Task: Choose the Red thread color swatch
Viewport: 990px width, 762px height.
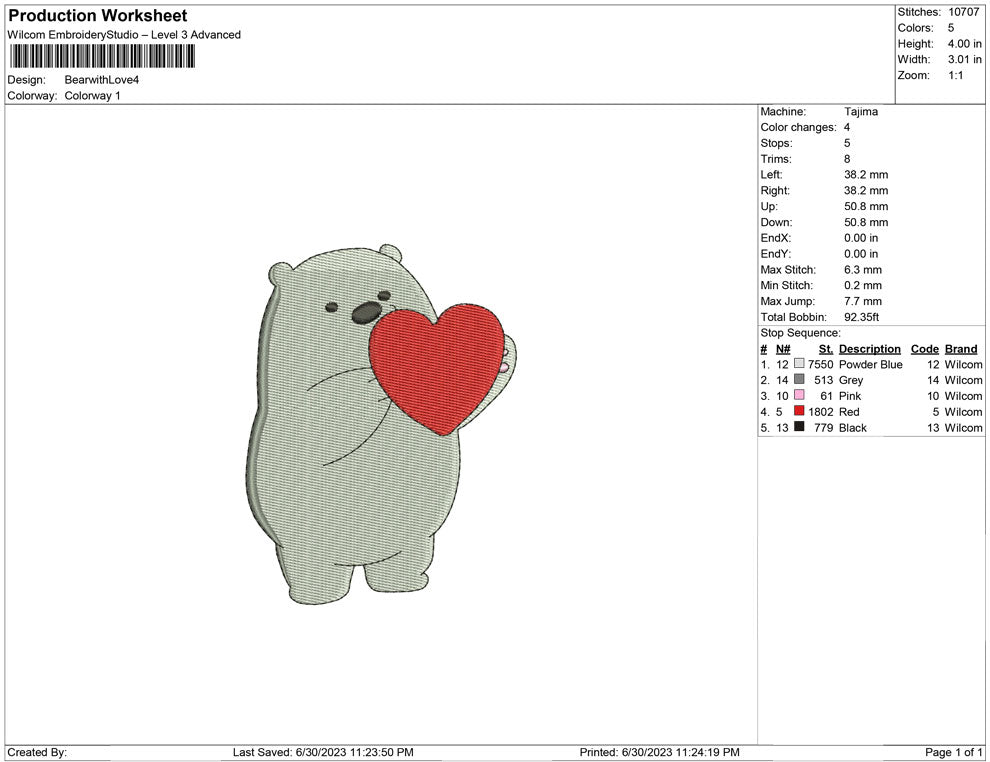Action: coord(799,412)
